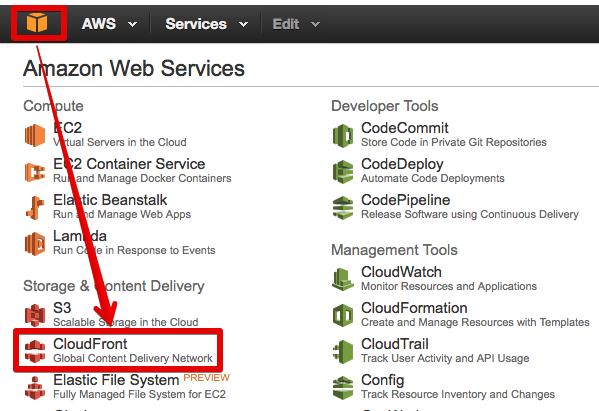The image size is (599, 411).
Task: Click the CloudWatch icon
Action: point(343,279)
